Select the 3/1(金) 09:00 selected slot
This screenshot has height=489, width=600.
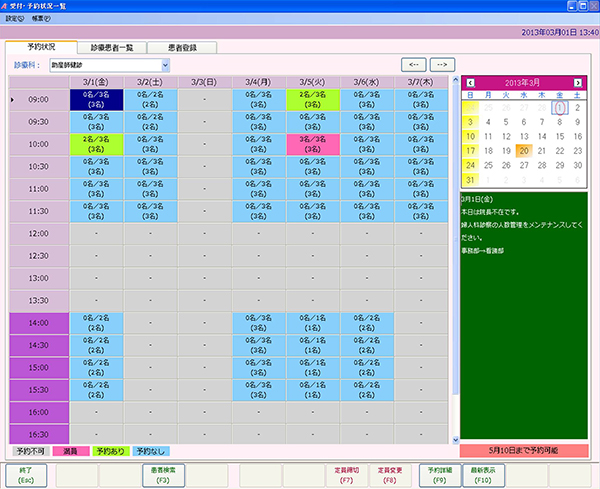tap(96, 99)
